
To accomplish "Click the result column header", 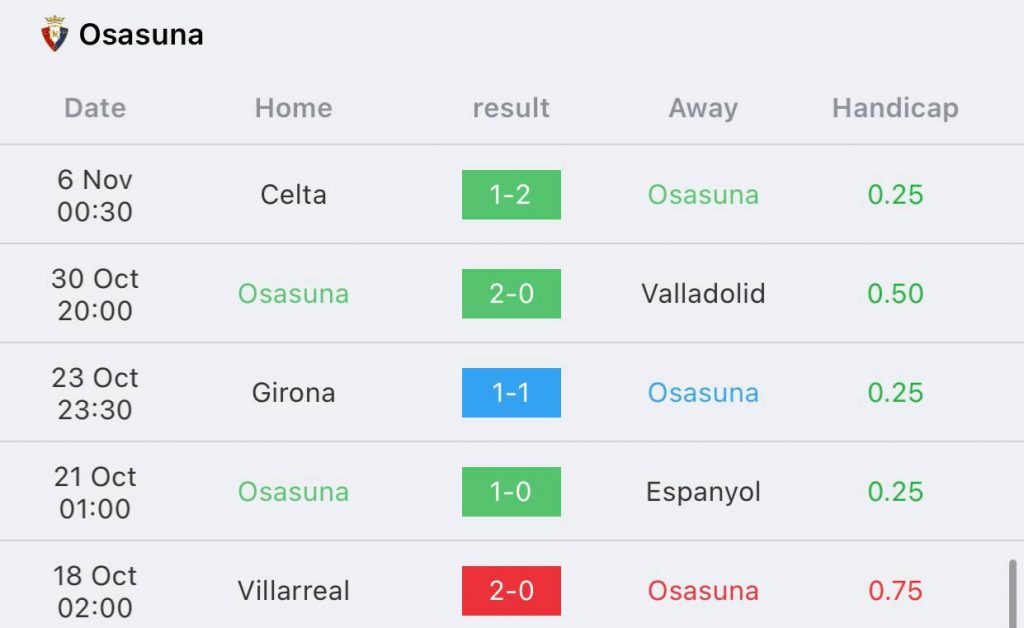I will point(511,108).
